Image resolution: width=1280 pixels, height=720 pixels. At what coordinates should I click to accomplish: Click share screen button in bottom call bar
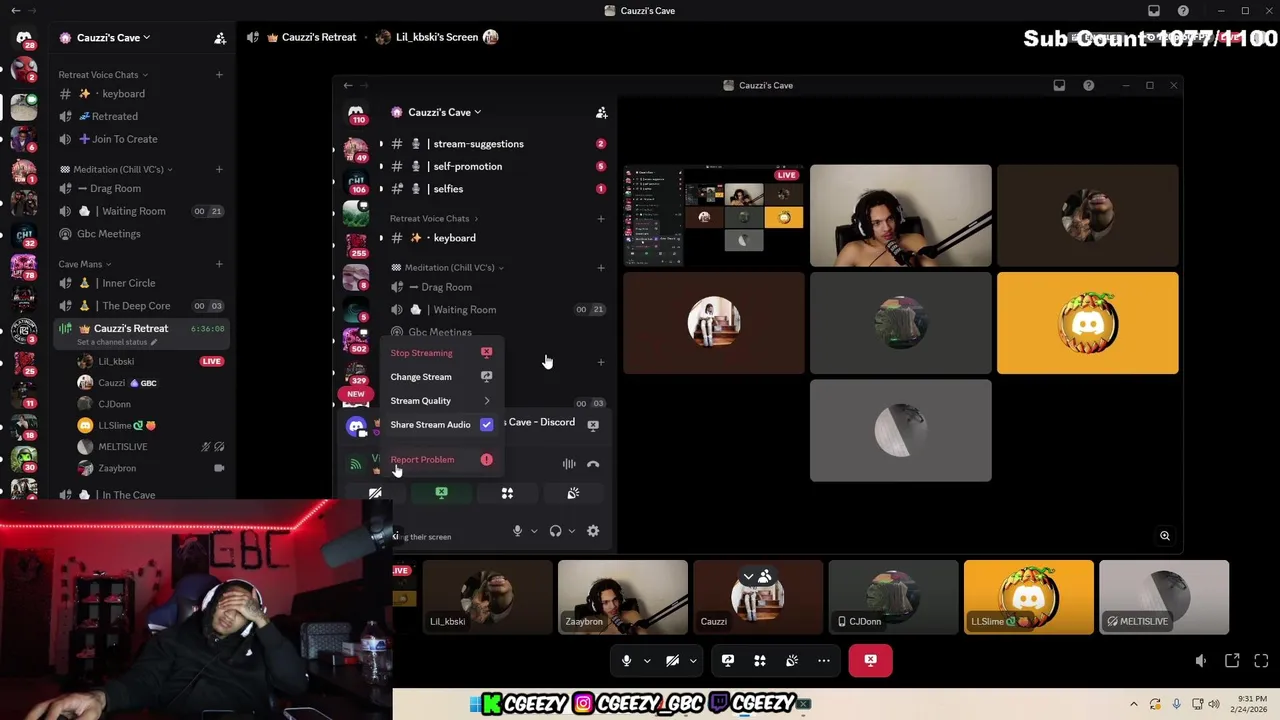728,660
